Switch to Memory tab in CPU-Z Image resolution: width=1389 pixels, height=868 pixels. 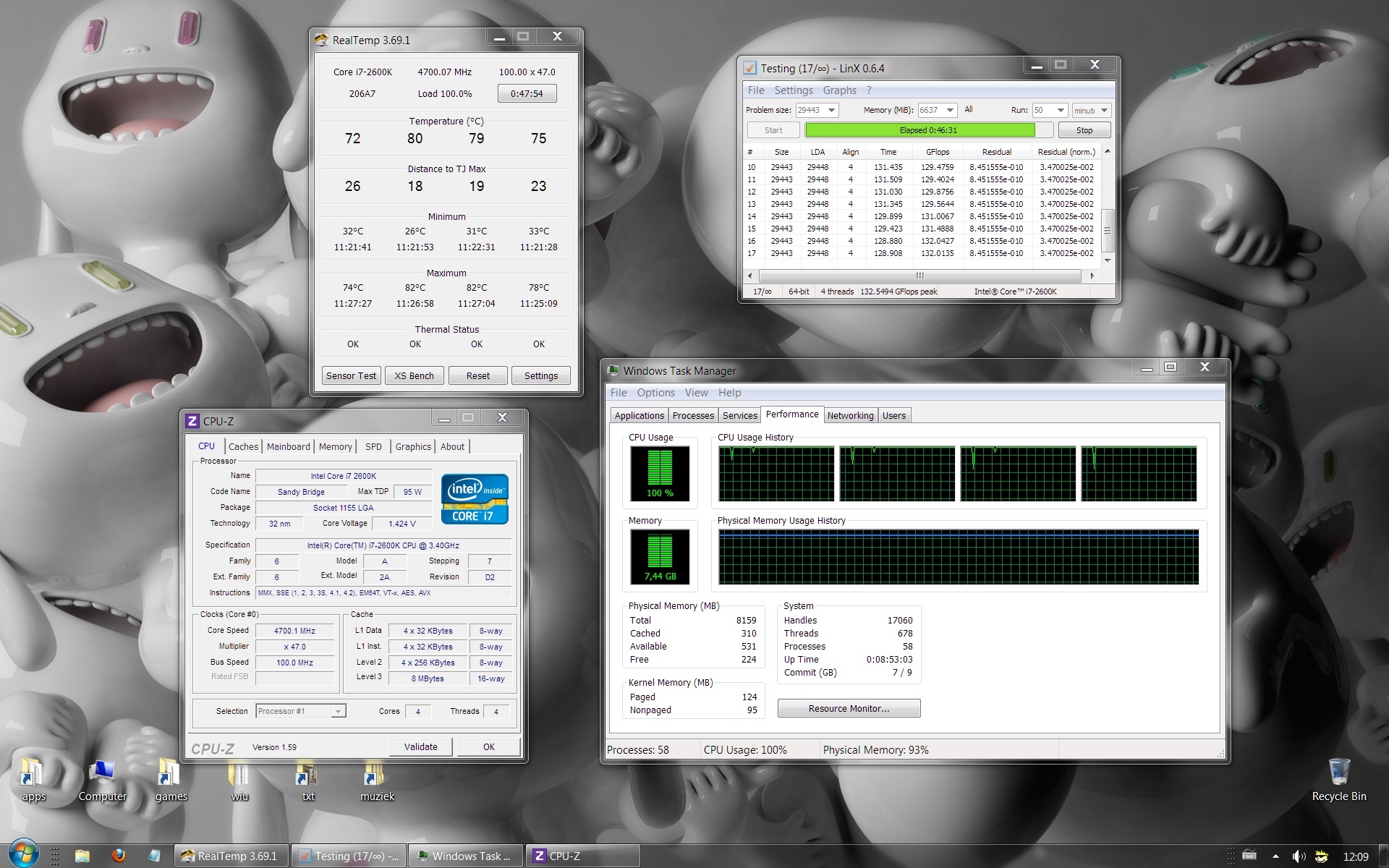tap(335, 446)
